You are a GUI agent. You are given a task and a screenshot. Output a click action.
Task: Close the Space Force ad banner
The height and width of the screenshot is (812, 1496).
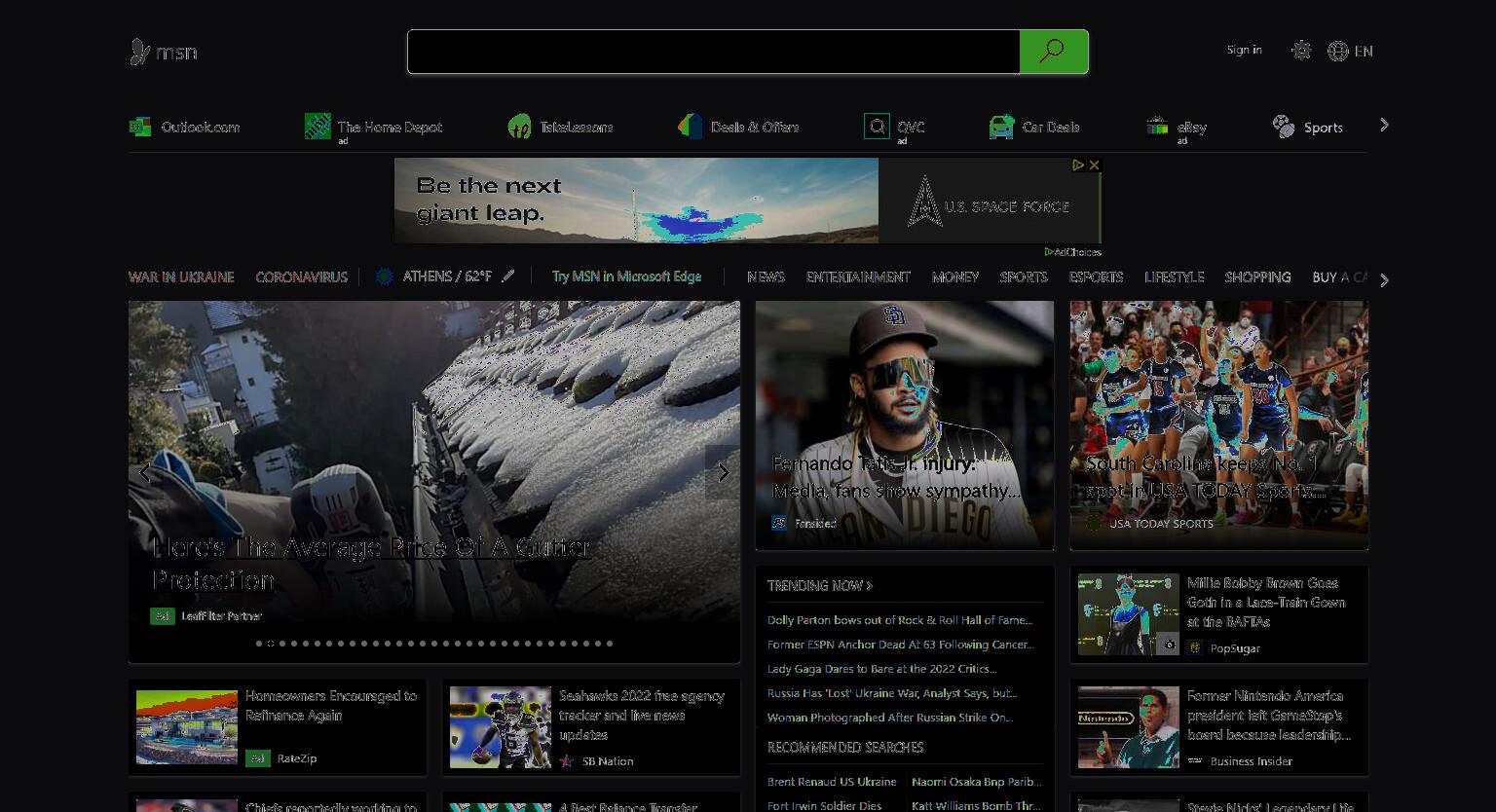[x=1094, y=166]
